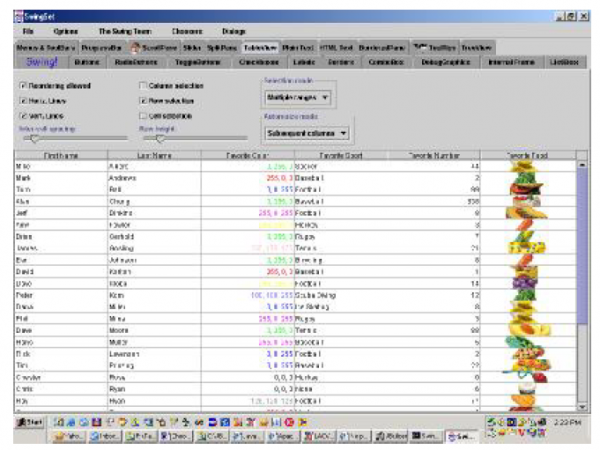The width and height of the screenshot is (600, 450).
Task: Click the Last Name column header
Action: pyautogui.click(x=154, y=156)
